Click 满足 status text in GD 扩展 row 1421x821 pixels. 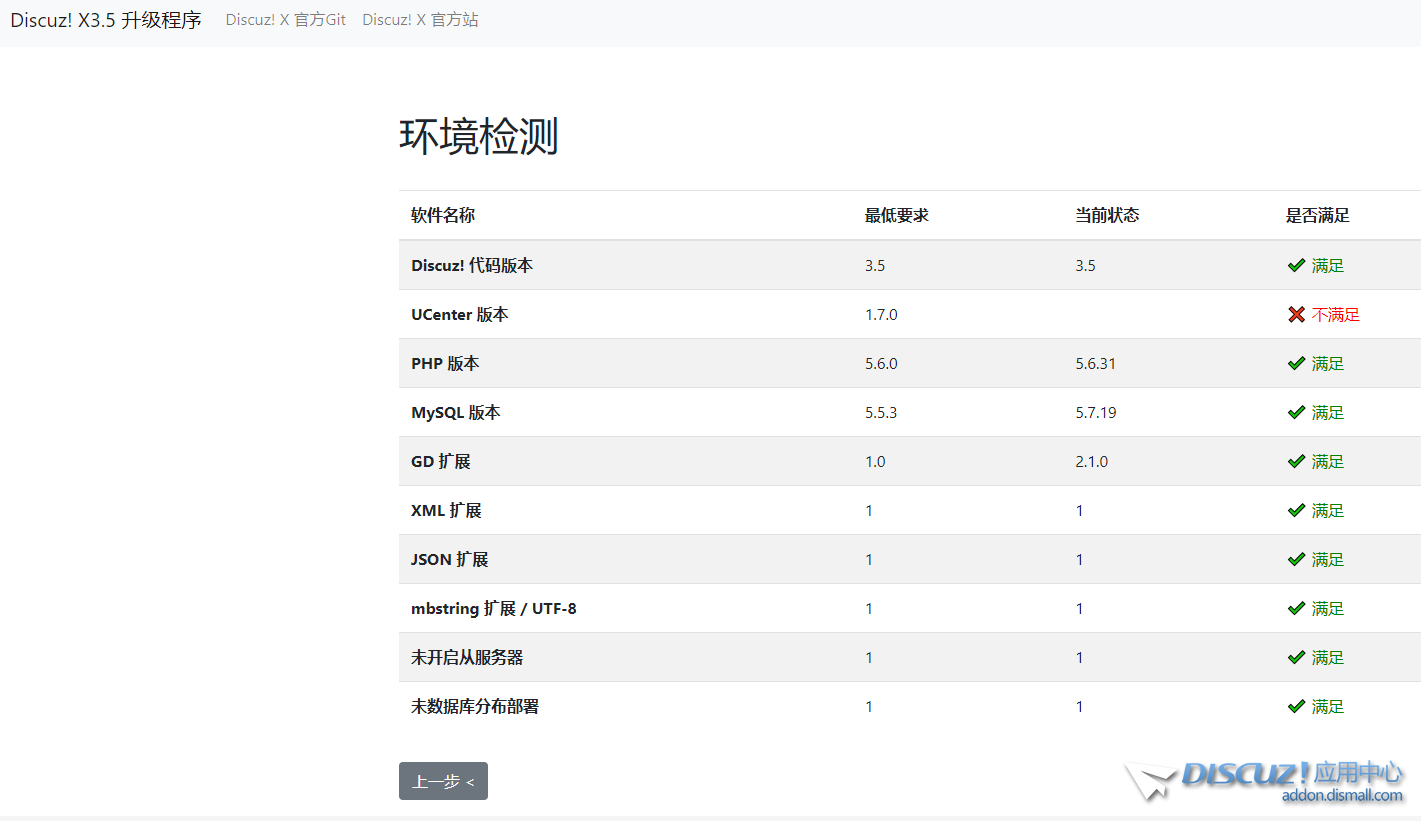coord(1328,461)
